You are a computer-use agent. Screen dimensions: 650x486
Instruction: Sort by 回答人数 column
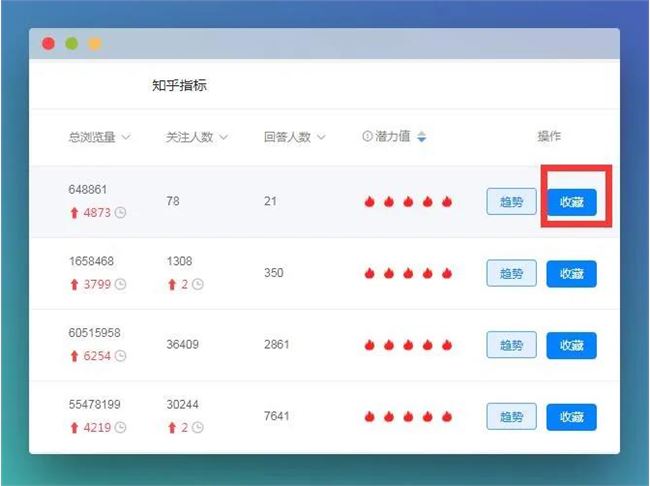coord(295,137)
